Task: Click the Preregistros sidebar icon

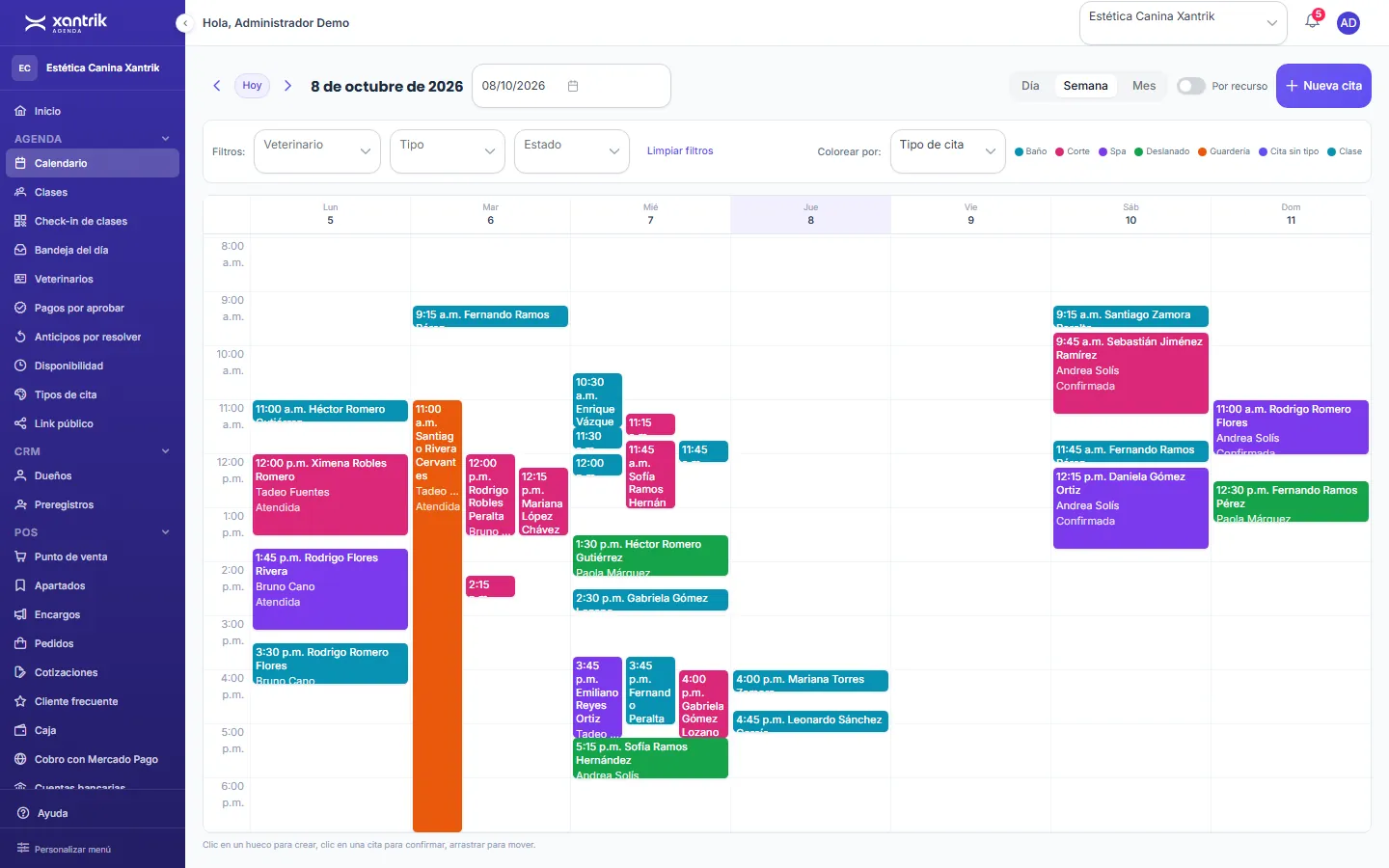Action: coord(20,504)
